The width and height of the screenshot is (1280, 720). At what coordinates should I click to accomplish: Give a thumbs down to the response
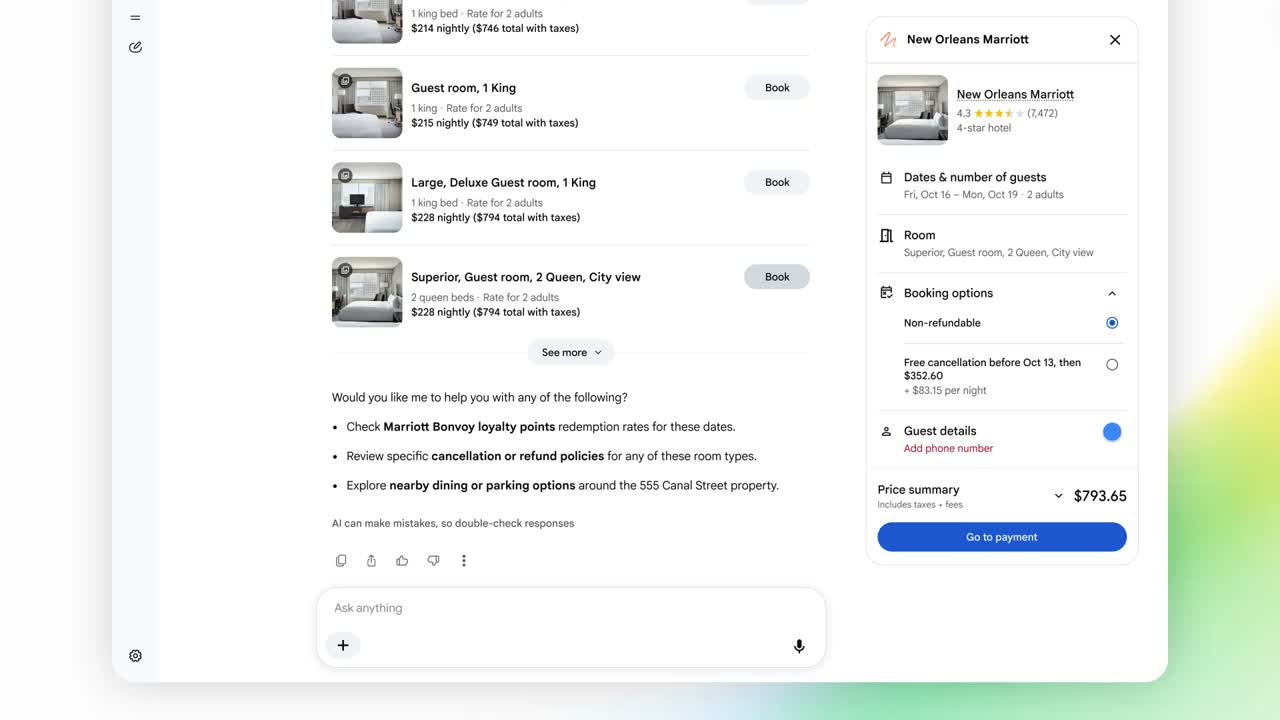pos(433,561)
